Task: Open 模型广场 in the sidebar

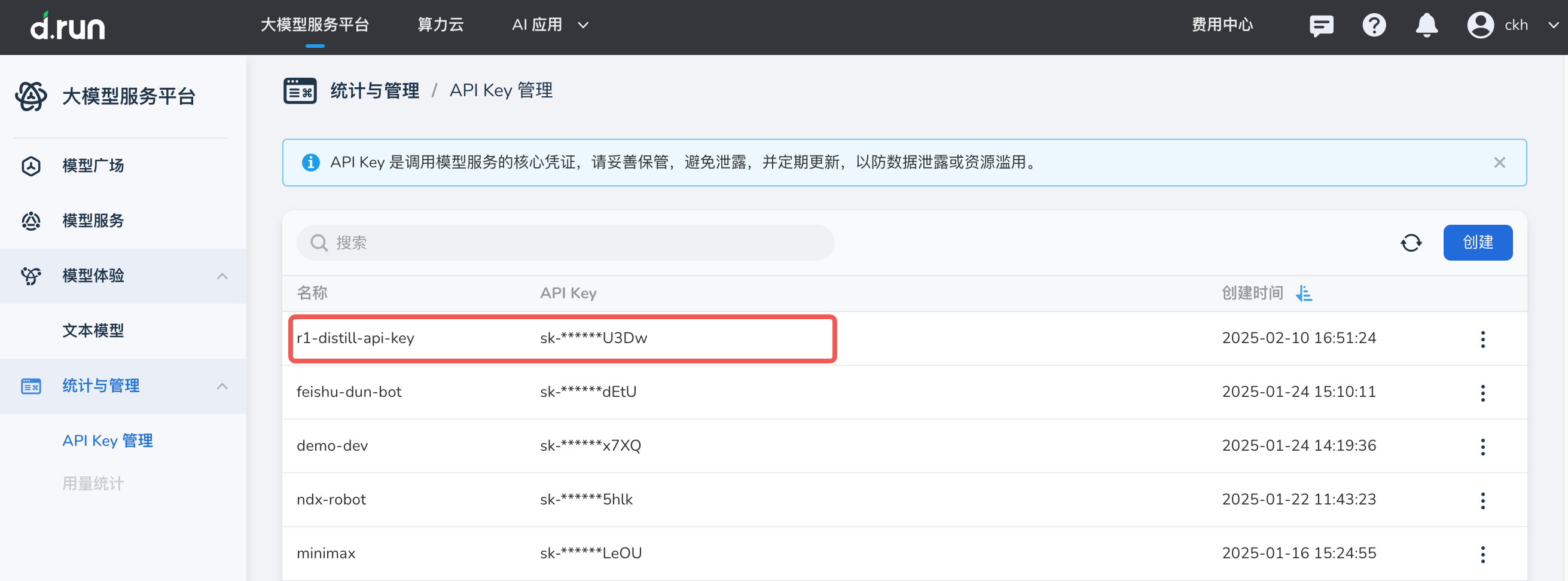Action: coord(93,166)
